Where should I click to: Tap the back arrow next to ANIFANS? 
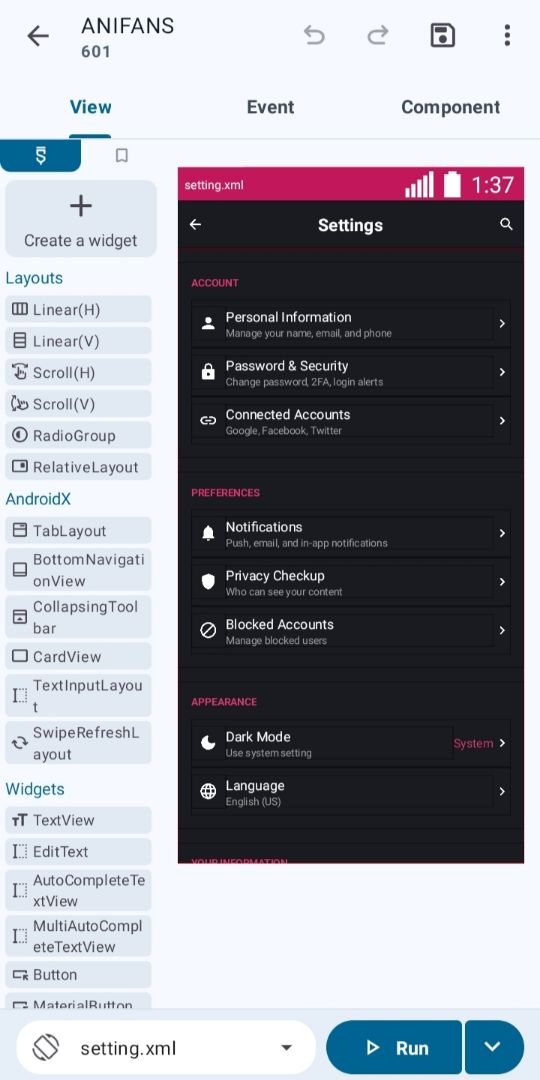tap(38, 36)
